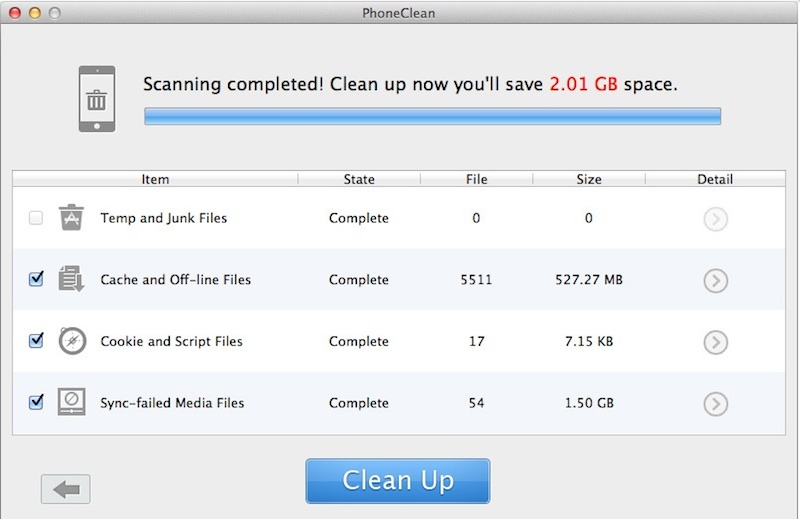Open details arrow for Temp and Junk Files

[715, 219]
